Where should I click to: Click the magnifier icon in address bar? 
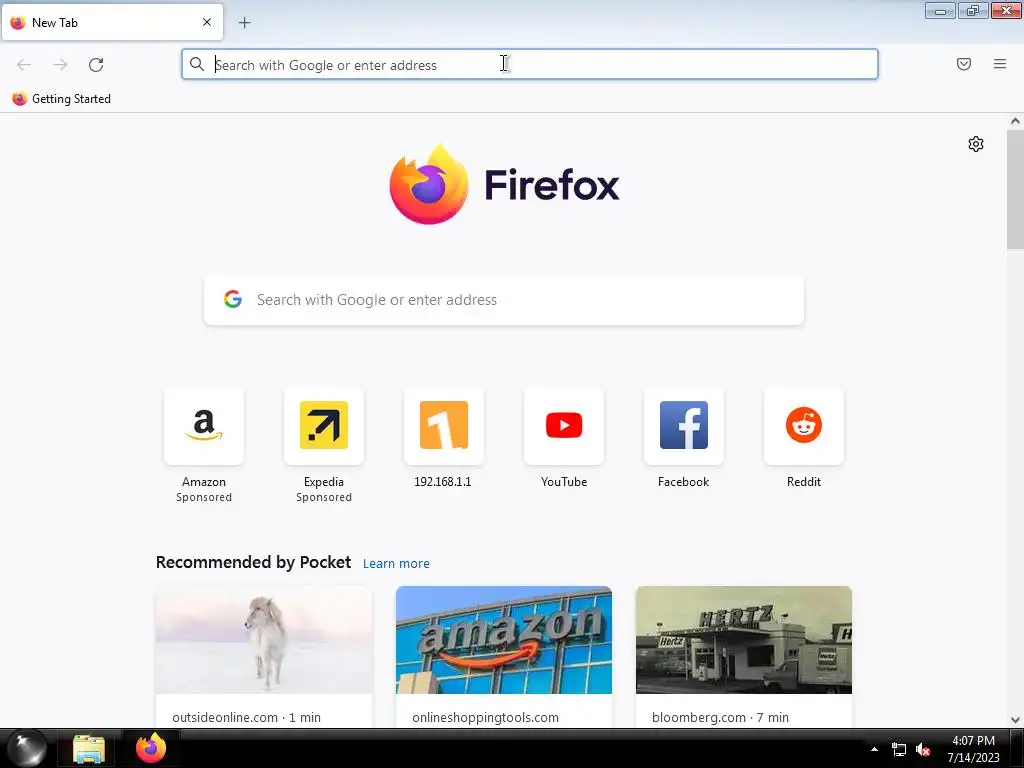[197, 64]
